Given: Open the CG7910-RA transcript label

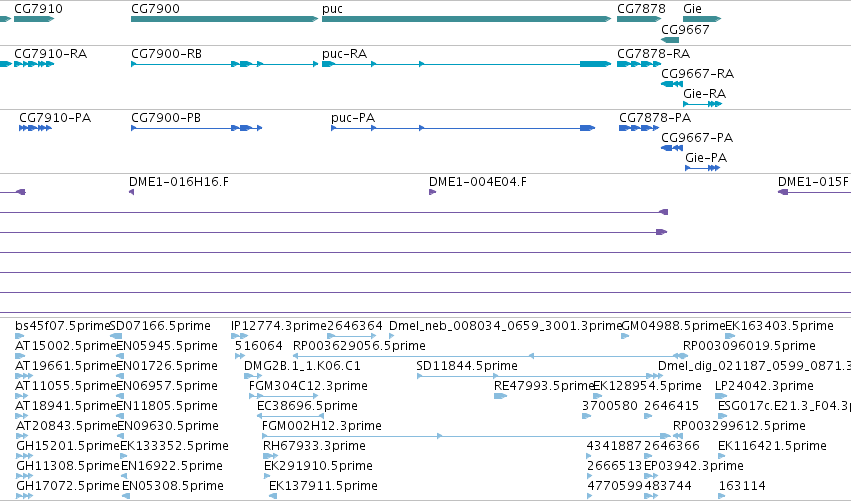Looking at the screenshot, I should [x=50, y=54].
